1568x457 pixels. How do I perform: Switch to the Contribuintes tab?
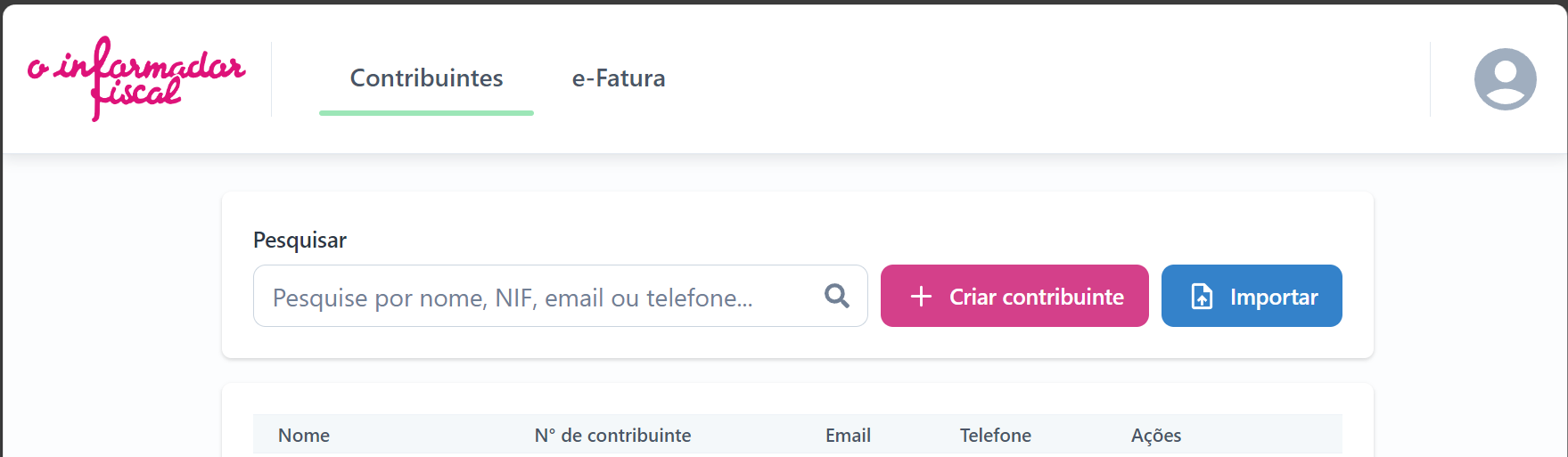pyautogui.click(x=426, y=78)
